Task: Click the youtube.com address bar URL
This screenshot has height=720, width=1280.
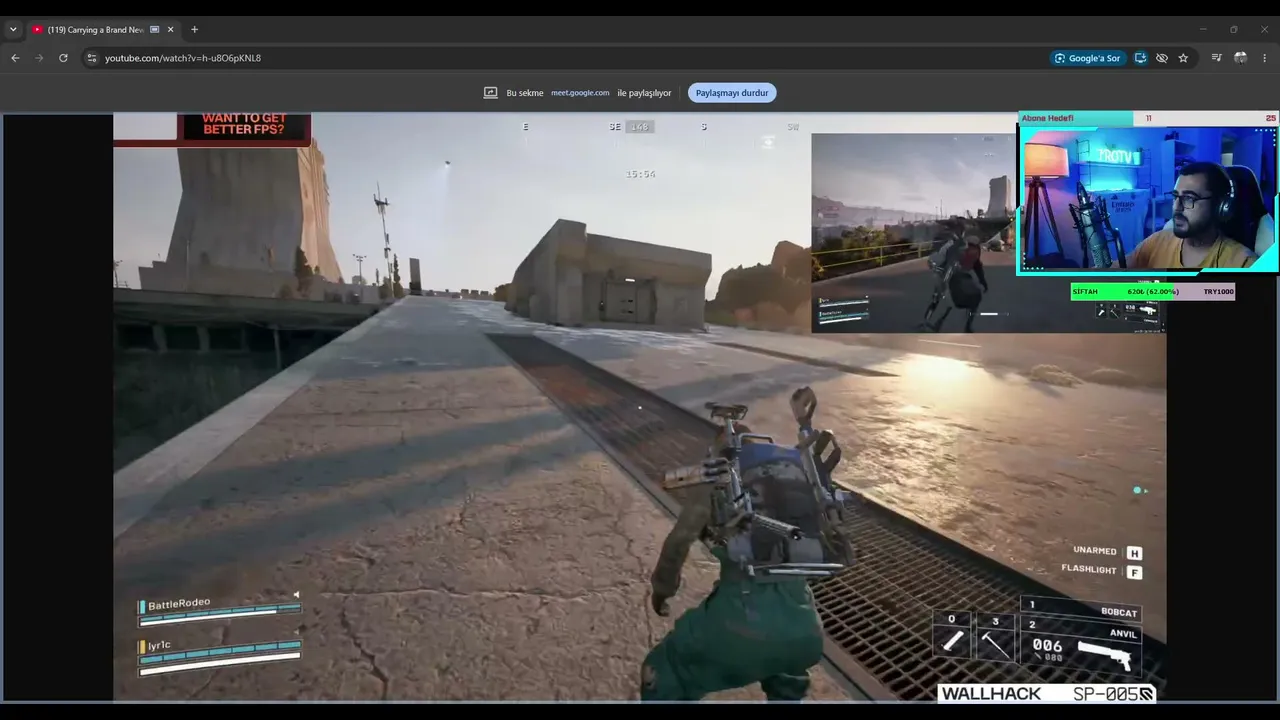Action: pos(183,58)
